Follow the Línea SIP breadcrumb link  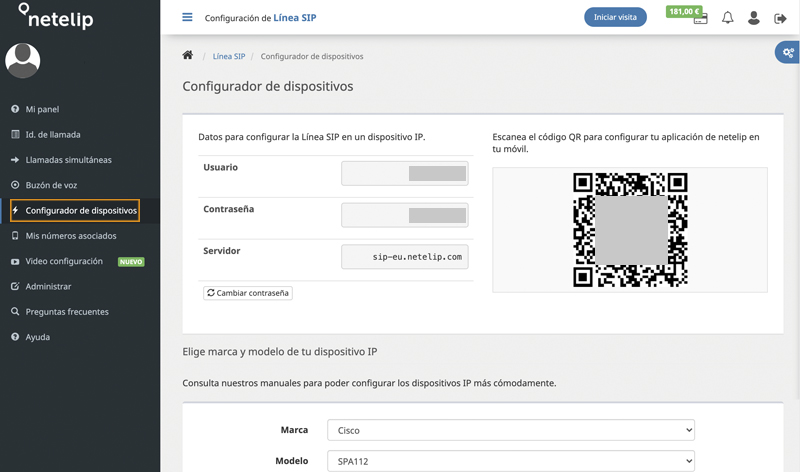coord(229,56)
